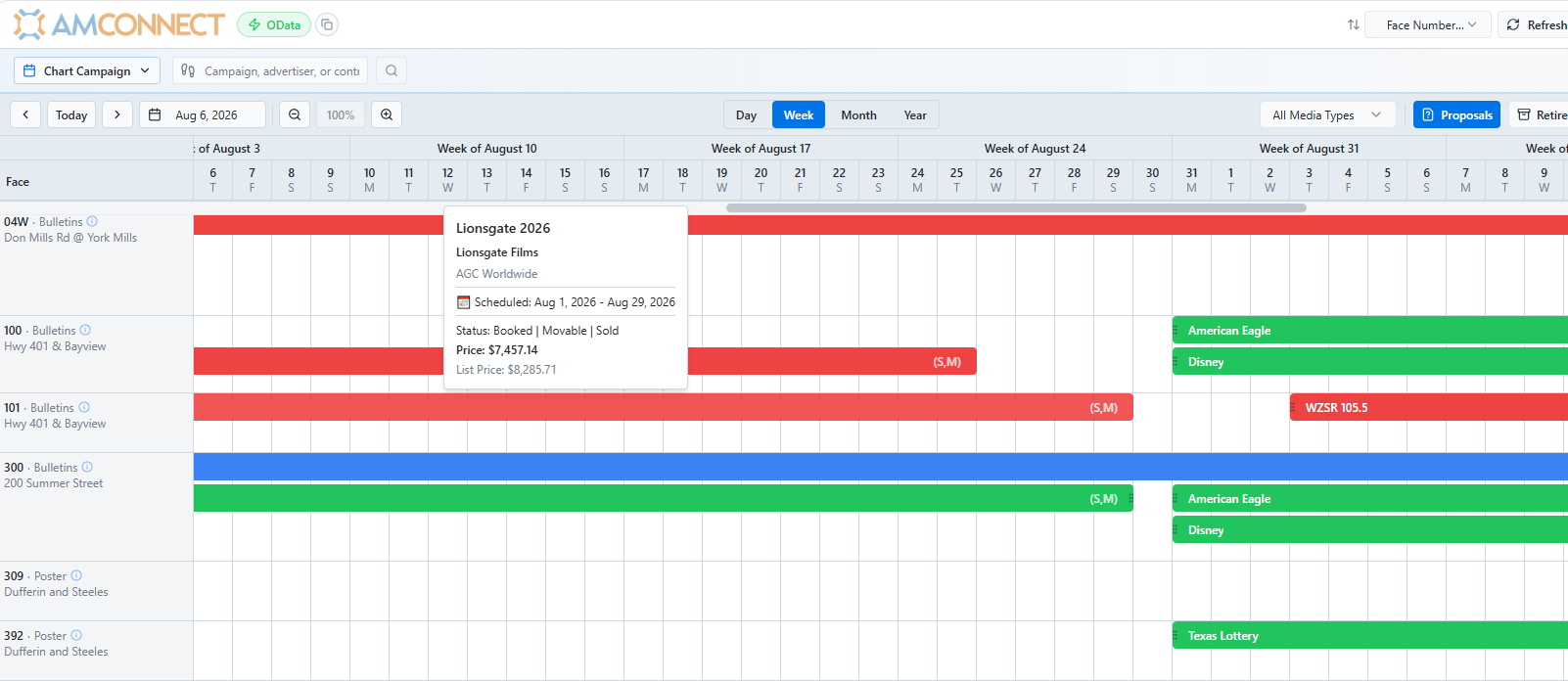Image resolution: width=1568 pixels, height=681 pixels.
Task: Click the info icon beside 101 Bulletins
Action: pyautogui.click(x=84, y=407)
